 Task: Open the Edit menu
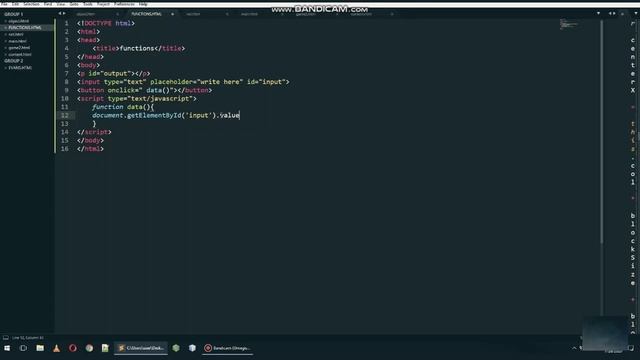tap(15, 4)
